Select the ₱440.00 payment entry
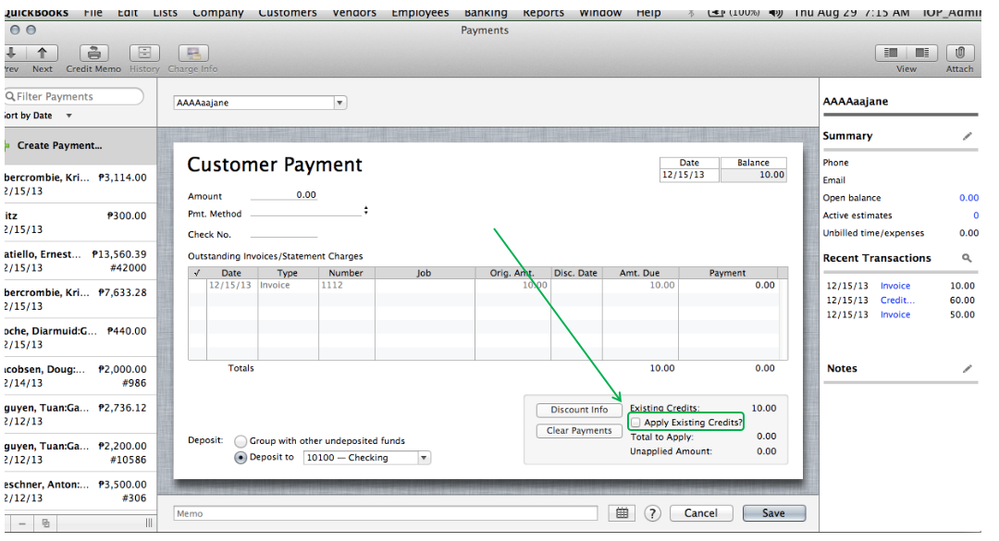 pyautogui.click(x=78, y=337)
